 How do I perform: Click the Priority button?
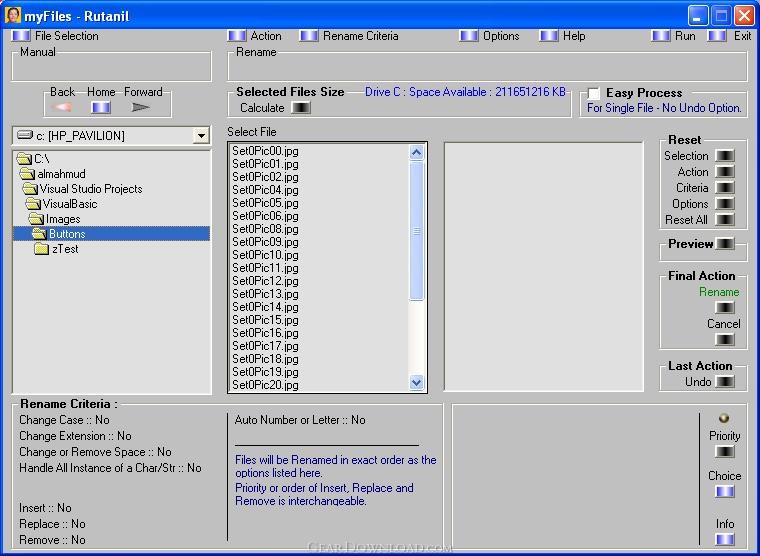coord(725,452)
